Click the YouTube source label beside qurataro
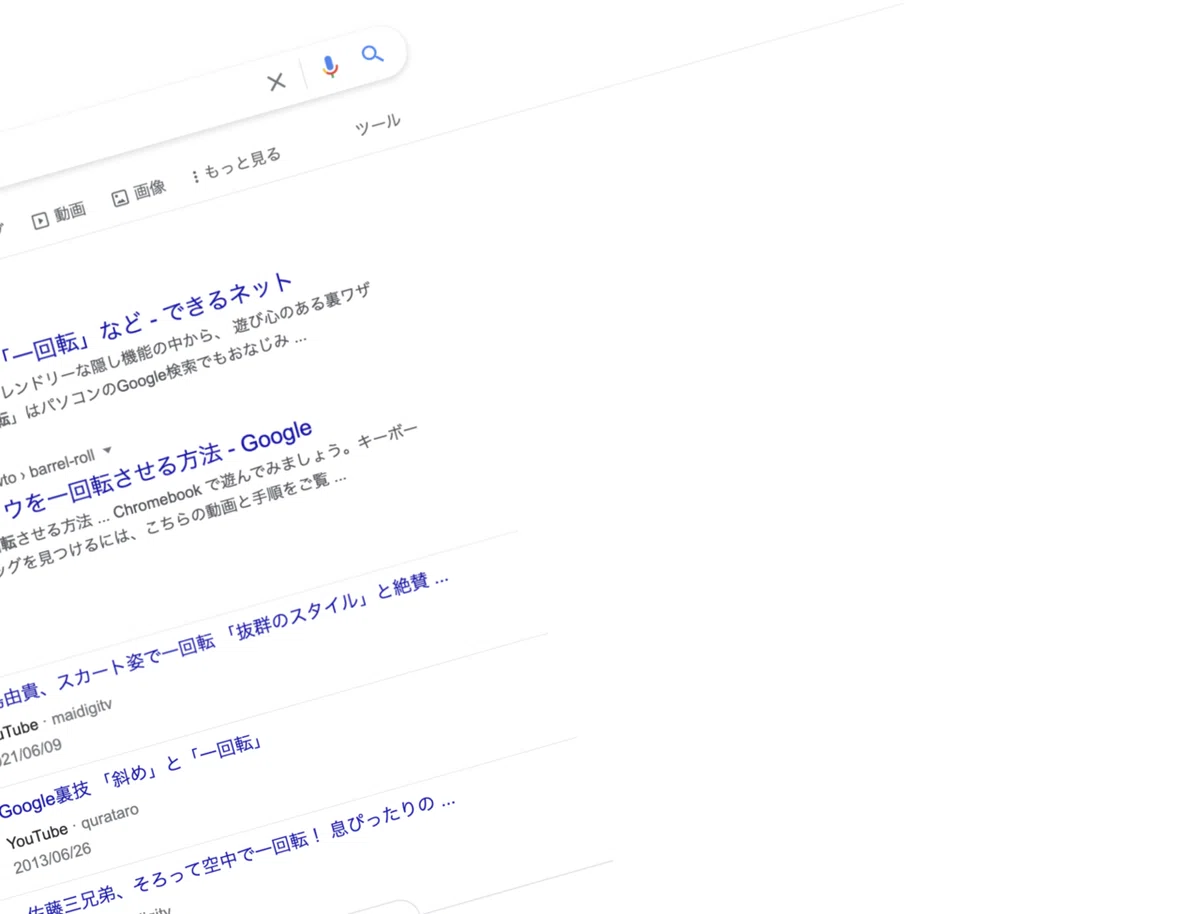This screenshot has height=914, width=1200. click(x=37, y=837)
